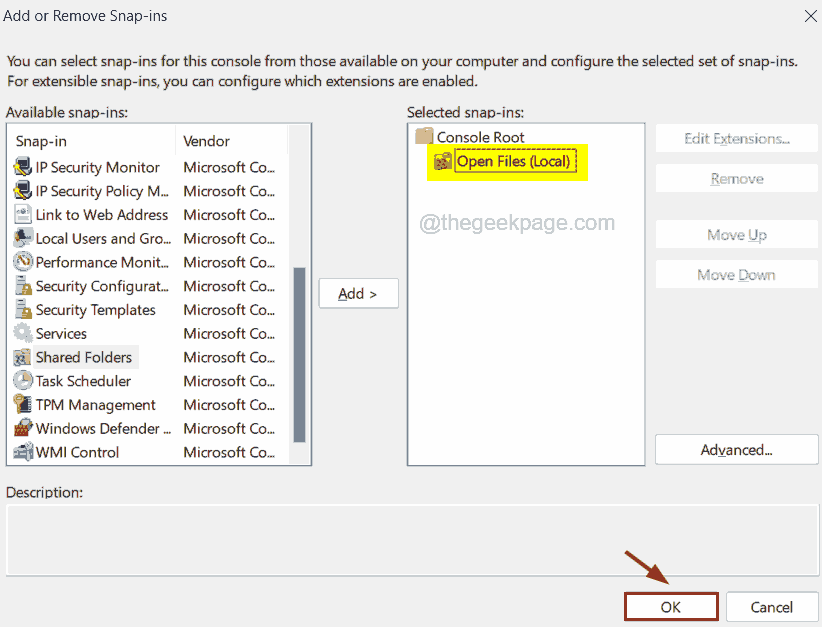
Task: Click the TPM Management icon
Action: [23, 405]
